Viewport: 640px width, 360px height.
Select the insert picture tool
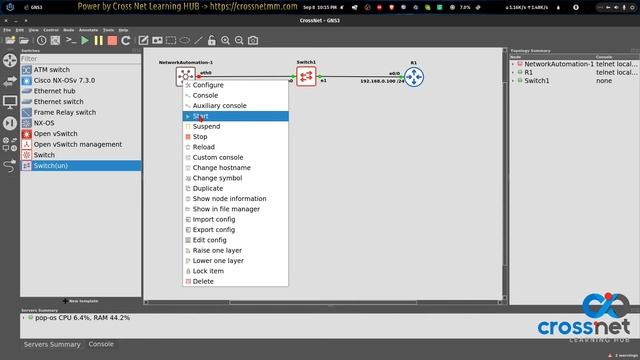click(157, 40)
